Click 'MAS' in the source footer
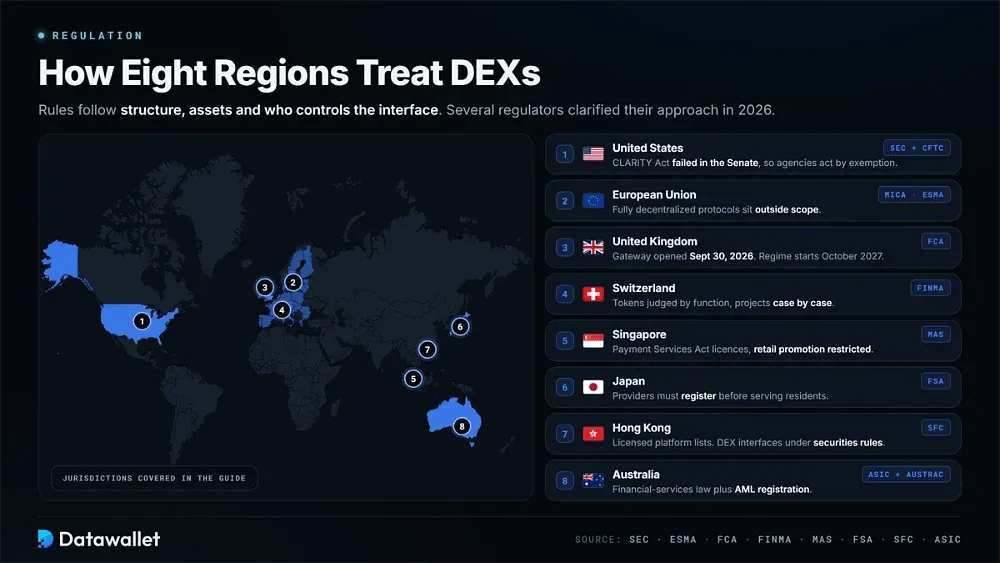 pos(822,539)
